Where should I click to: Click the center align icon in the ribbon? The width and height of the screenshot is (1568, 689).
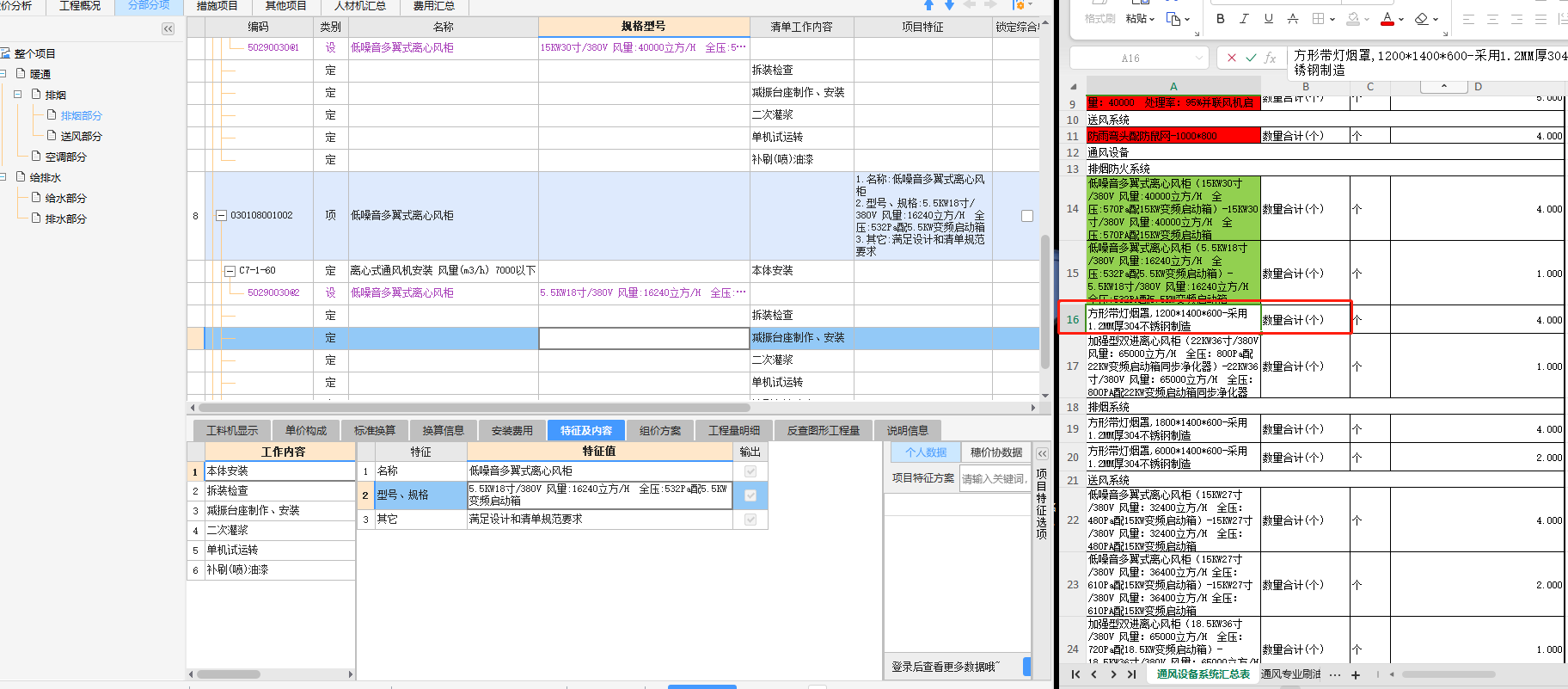1492,18
